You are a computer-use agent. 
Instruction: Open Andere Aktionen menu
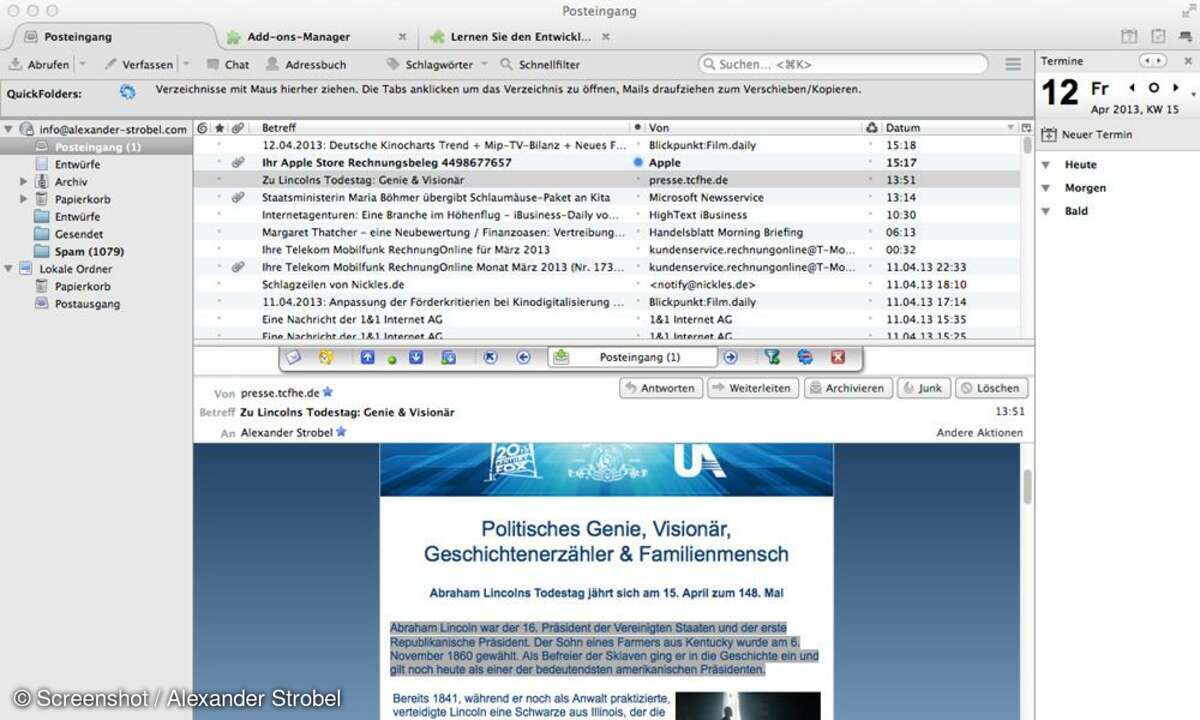point(979,433)
